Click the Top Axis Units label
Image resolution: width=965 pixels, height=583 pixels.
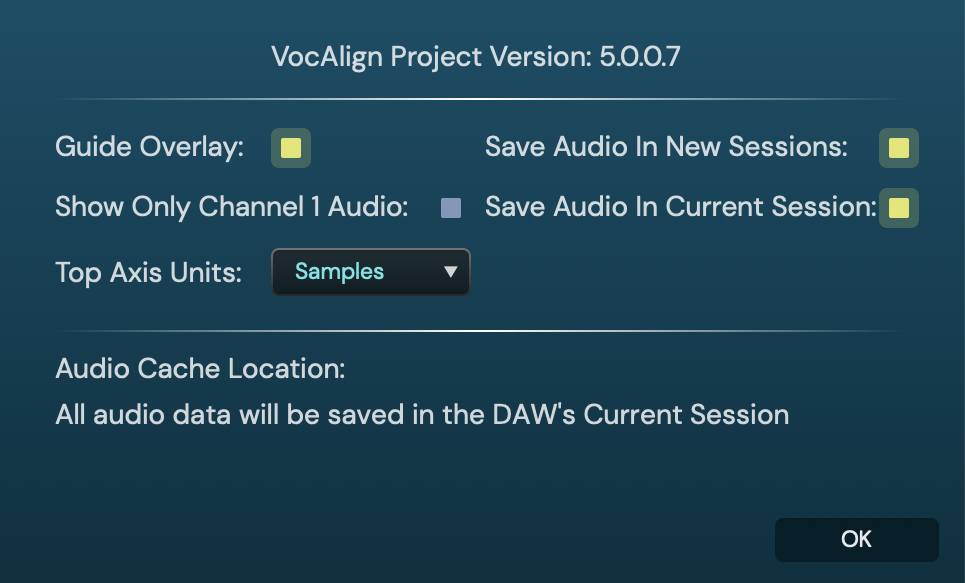tap(148, 273)
